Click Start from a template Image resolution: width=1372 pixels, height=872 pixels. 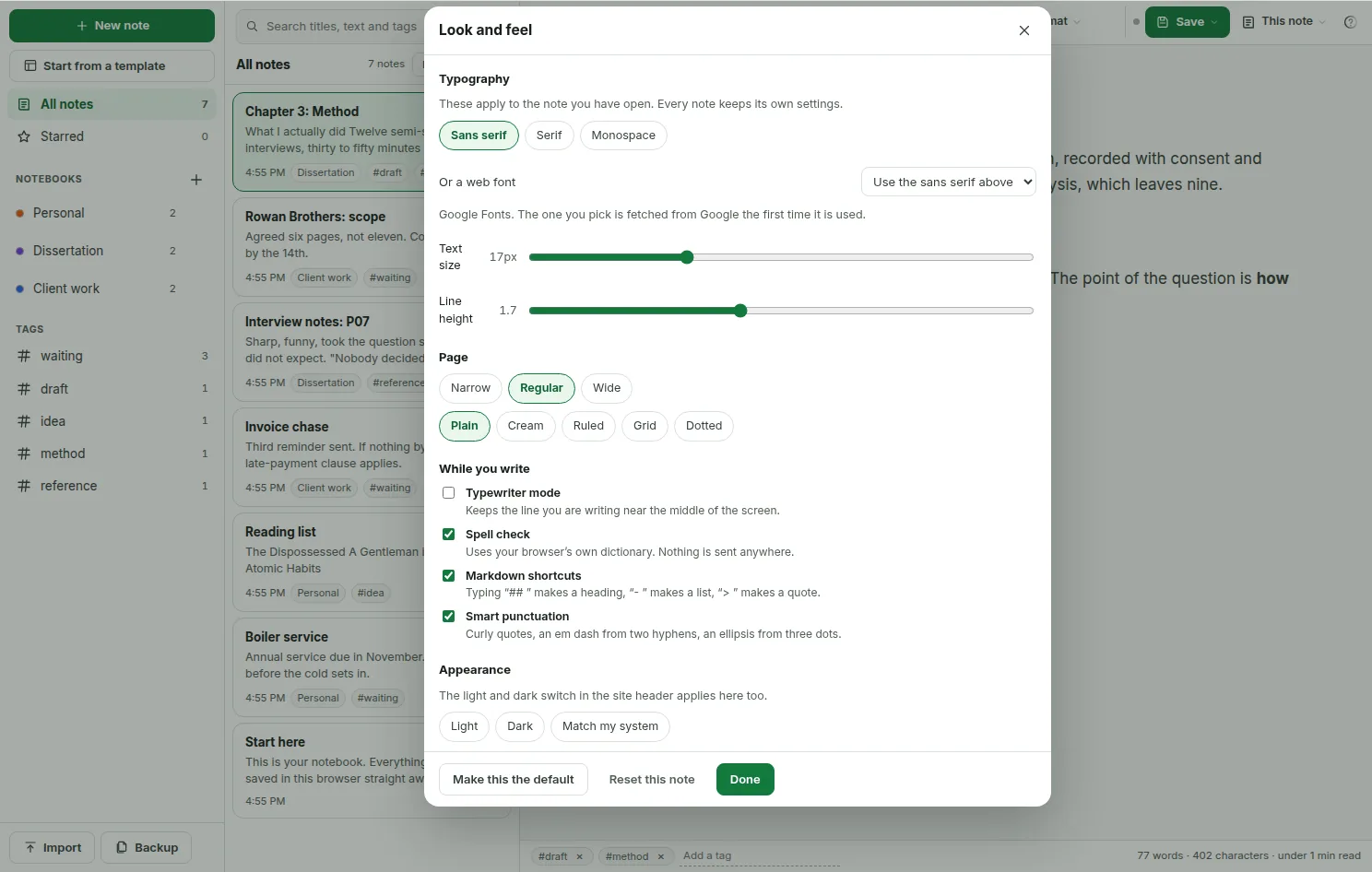pyautogui.click(x=112, y=66)
